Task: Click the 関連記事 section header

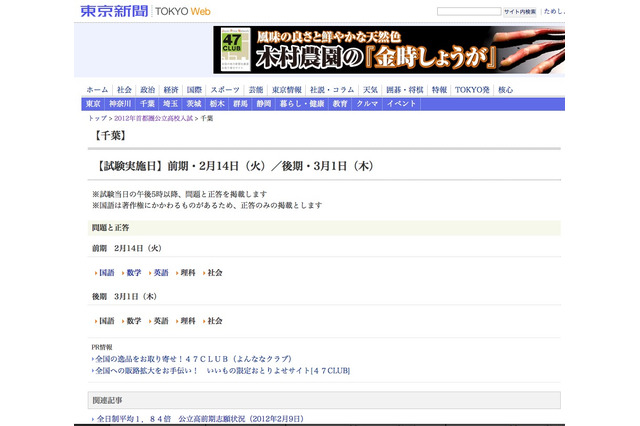Action: [324, 400]
